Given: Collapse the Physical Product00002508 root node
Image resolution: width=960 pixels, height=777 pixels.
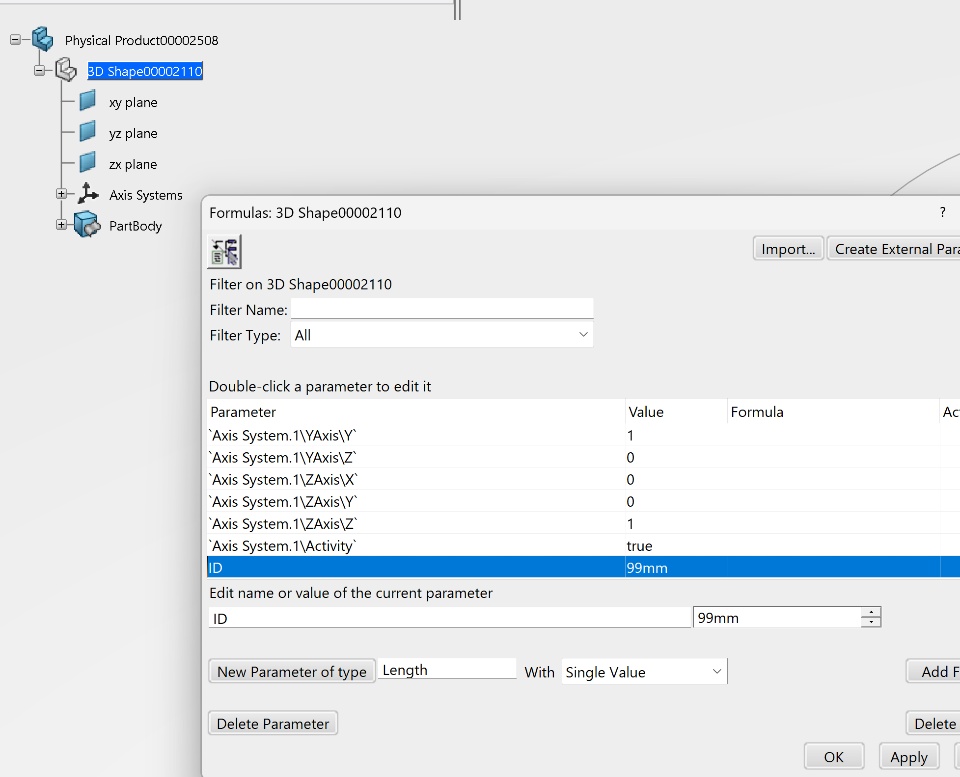Looking at the screenshot, I should pos(15,40).
